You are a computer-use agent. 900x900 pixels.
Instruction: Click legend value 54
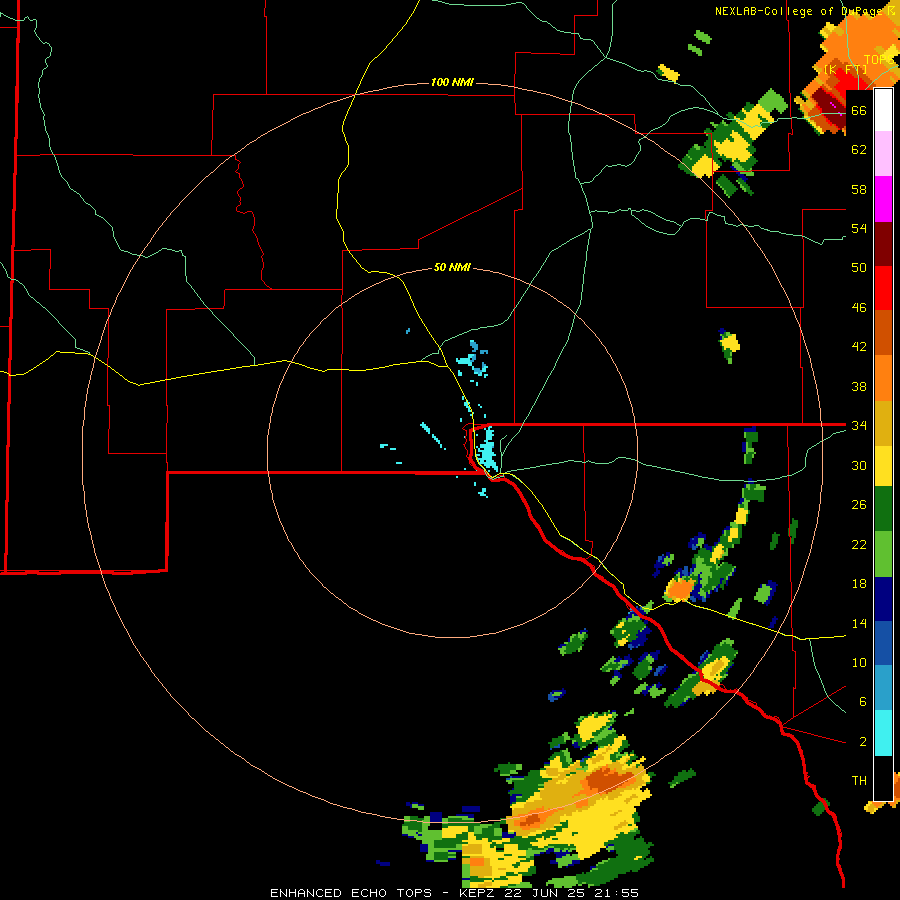pyautogui.click(x=859, y=228)
